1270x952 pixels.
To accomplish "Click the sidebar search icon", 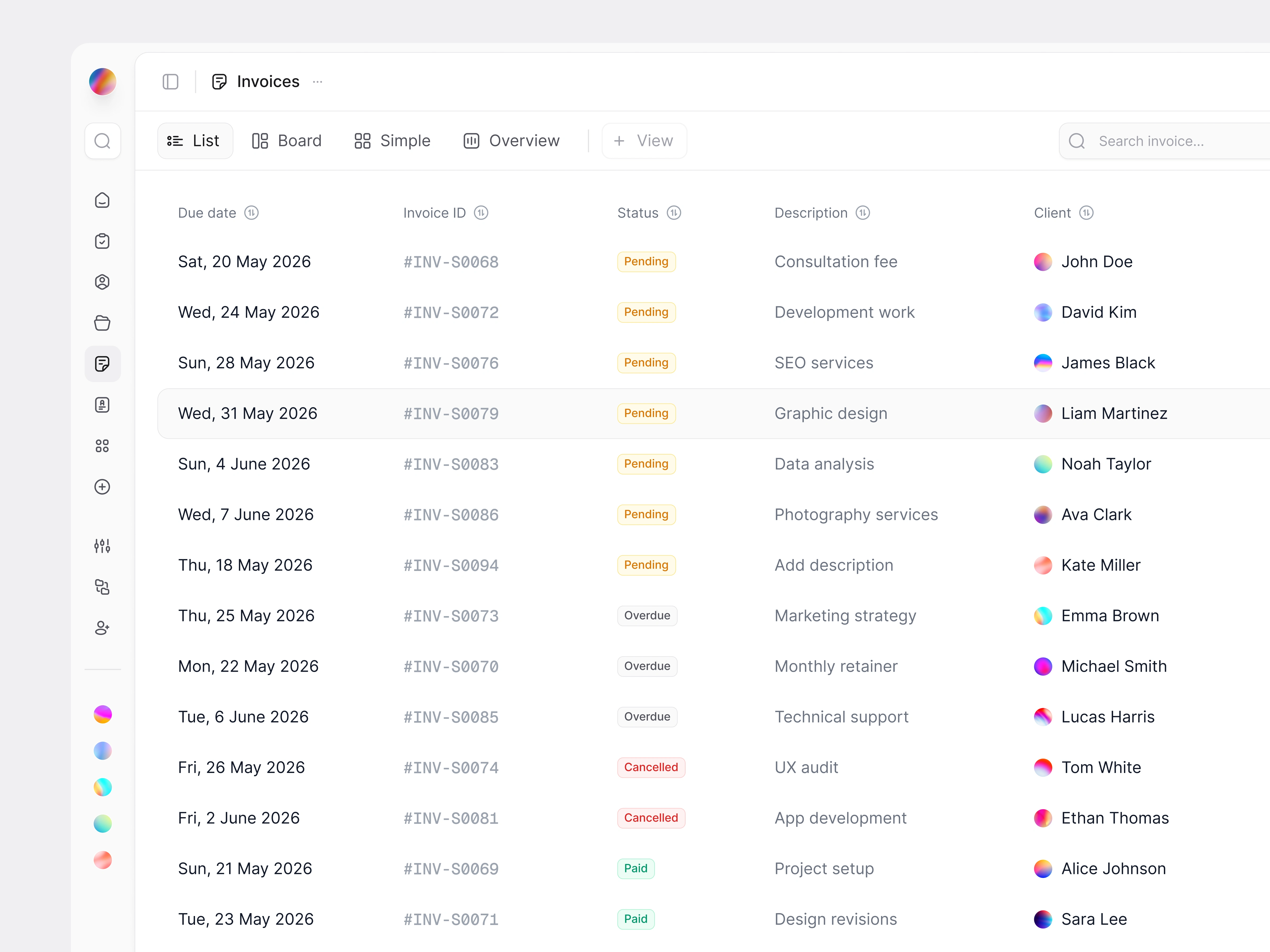I will click(102, 141).
